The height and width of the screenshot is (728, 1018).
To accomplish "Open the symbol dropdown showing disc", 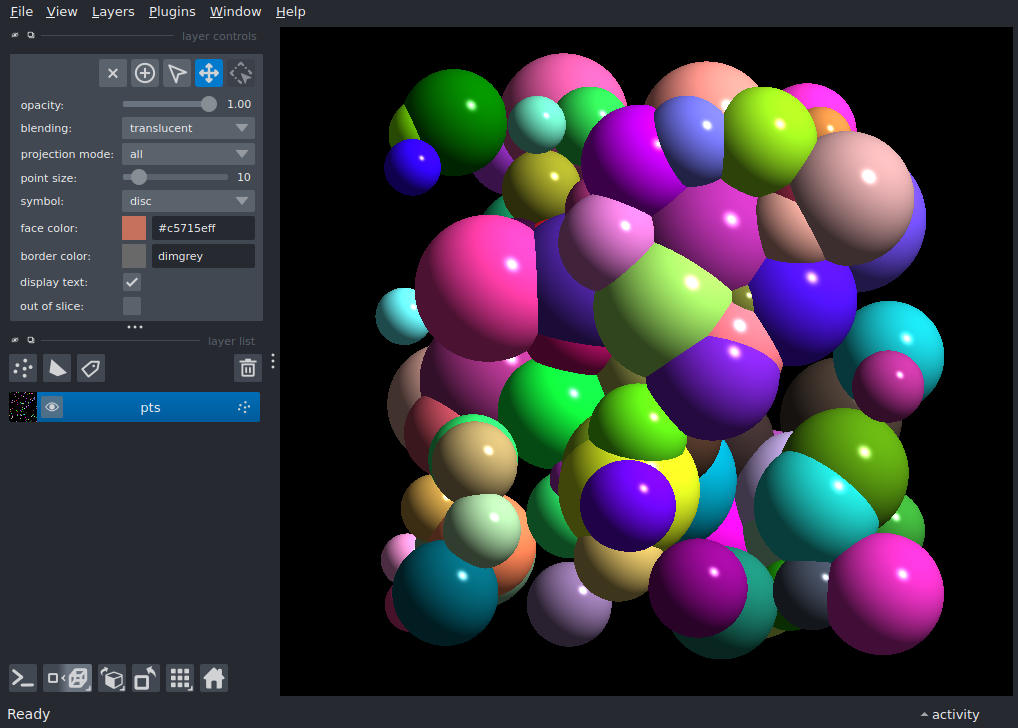I will coord(188,201).
